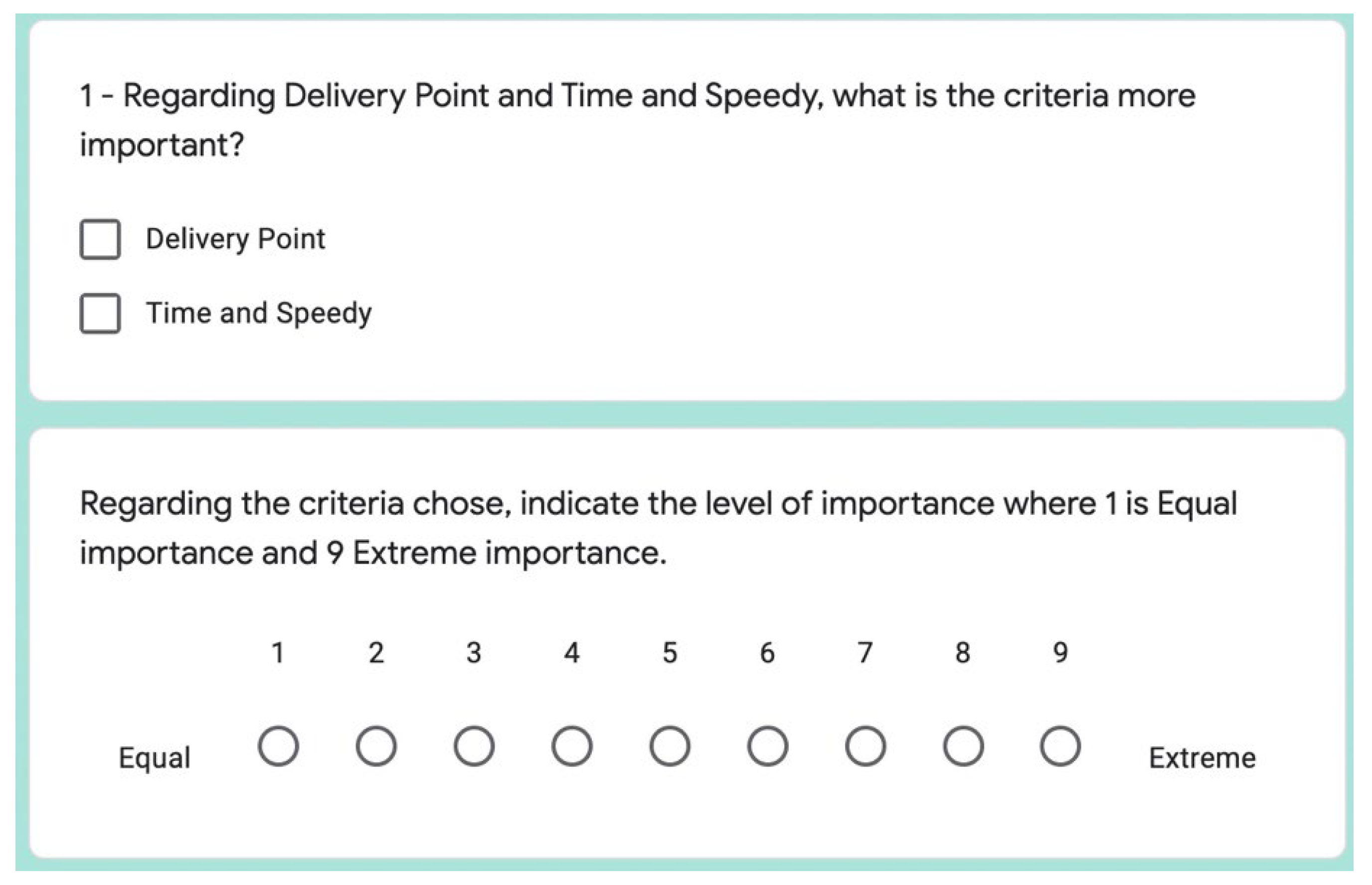
Task: Select importance level 4 radio button
Action: 571,746
